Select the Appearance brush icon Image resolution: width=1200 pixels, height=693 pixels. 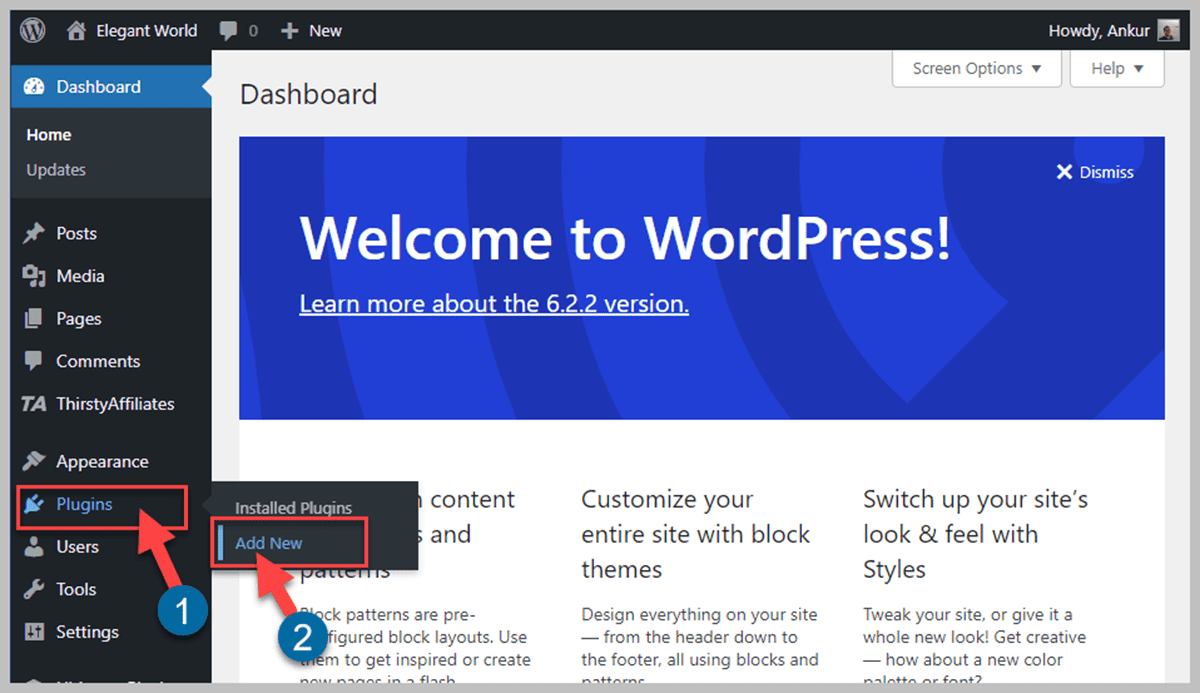tap(33, 461)
